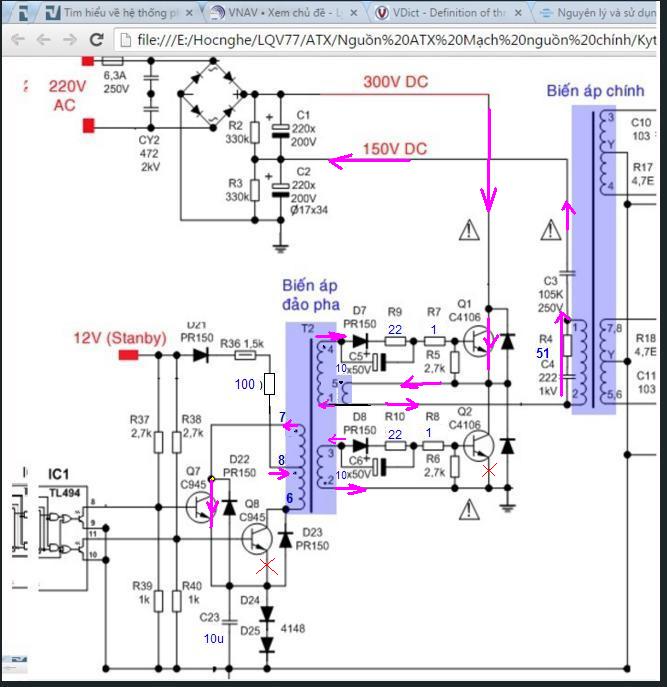Focus the file:///E:/Hocnghe address bar
The width and height of the screenshot is (667, 687).
coord(386,40)
